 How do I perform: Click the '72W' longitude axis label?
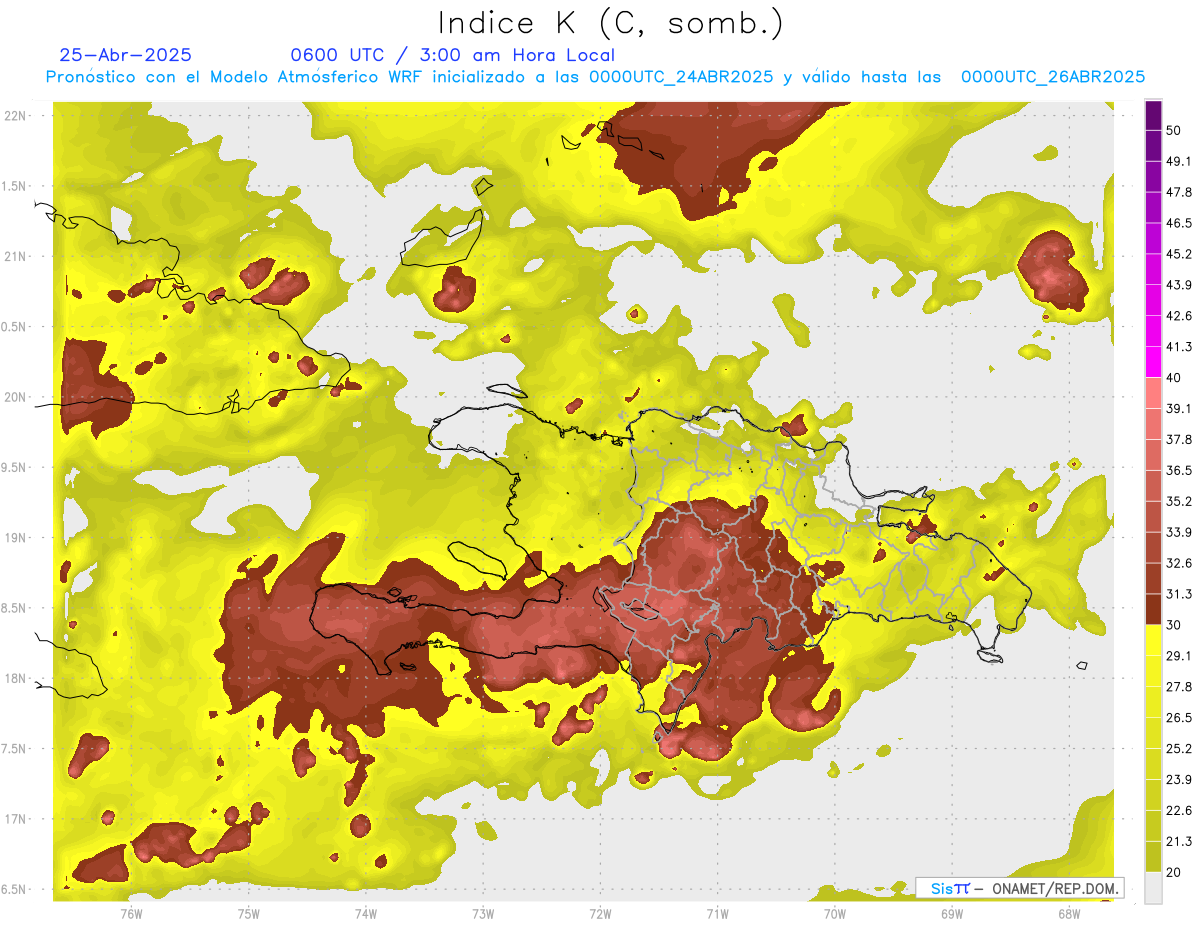click(600, 913)
